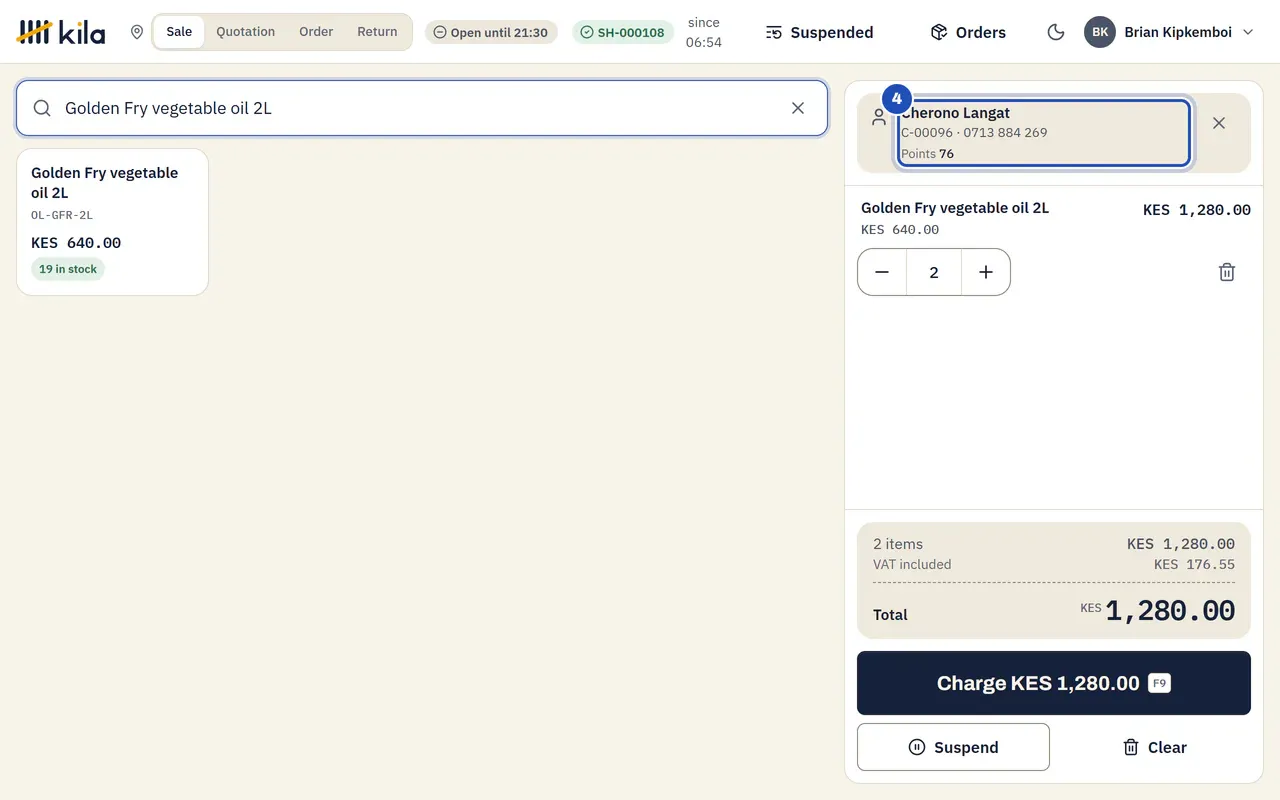Screen dimensions: 1280x800
Task: Remove customer Cherono Langat from sale
Action: (x=1219, y=123)
